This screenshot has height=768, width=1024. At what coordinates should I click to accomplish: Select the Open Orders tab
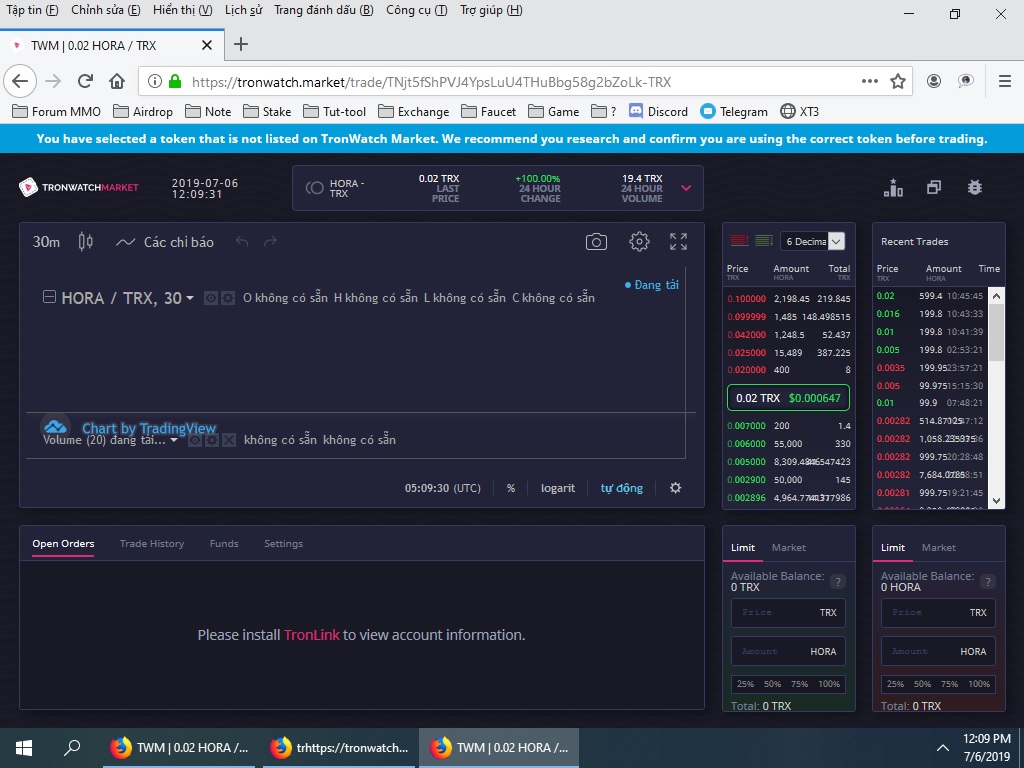(x=63, y=543)
